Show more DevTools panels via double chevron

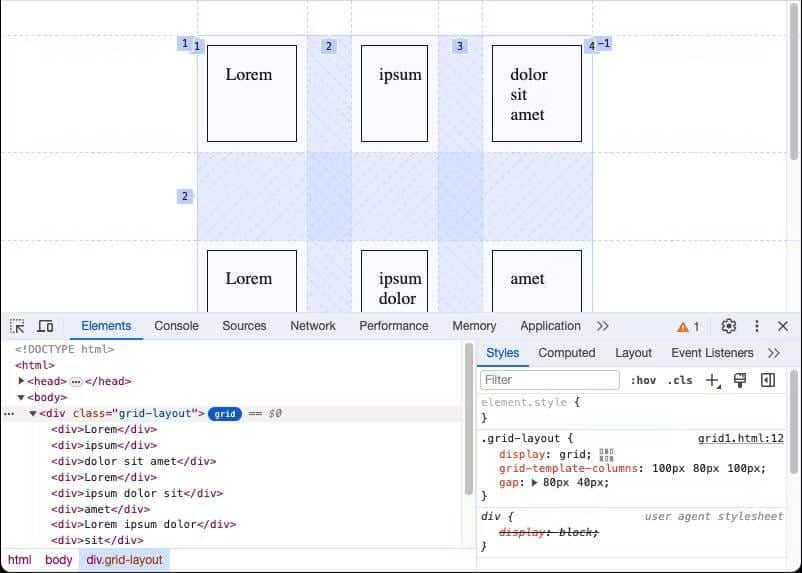[603, 326]
